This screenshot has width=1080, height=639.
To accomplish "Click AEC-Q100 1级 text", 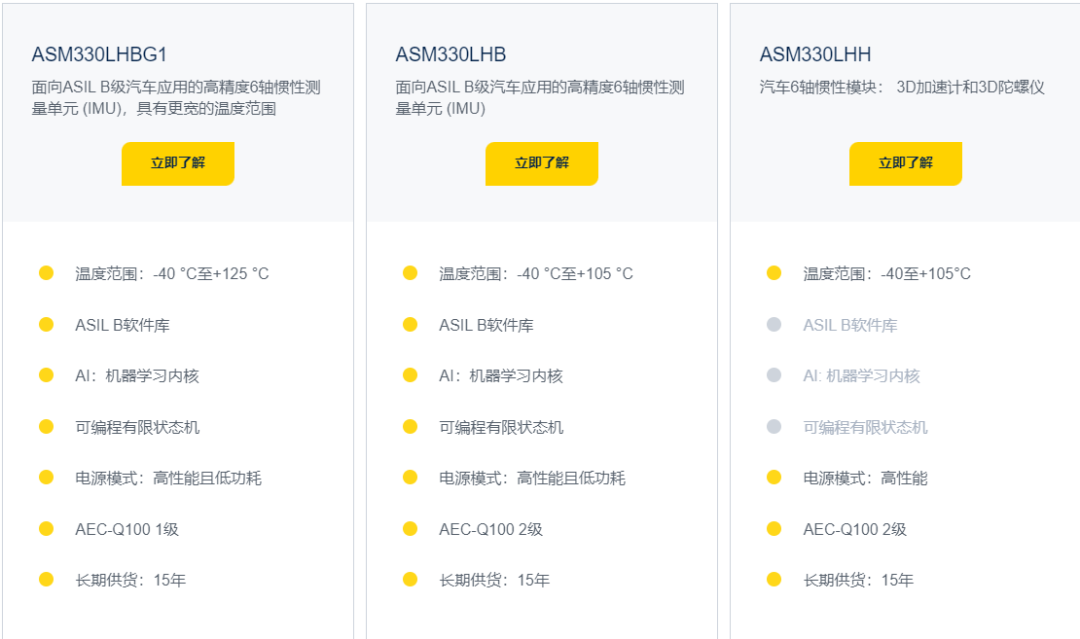I will (127, 530).
